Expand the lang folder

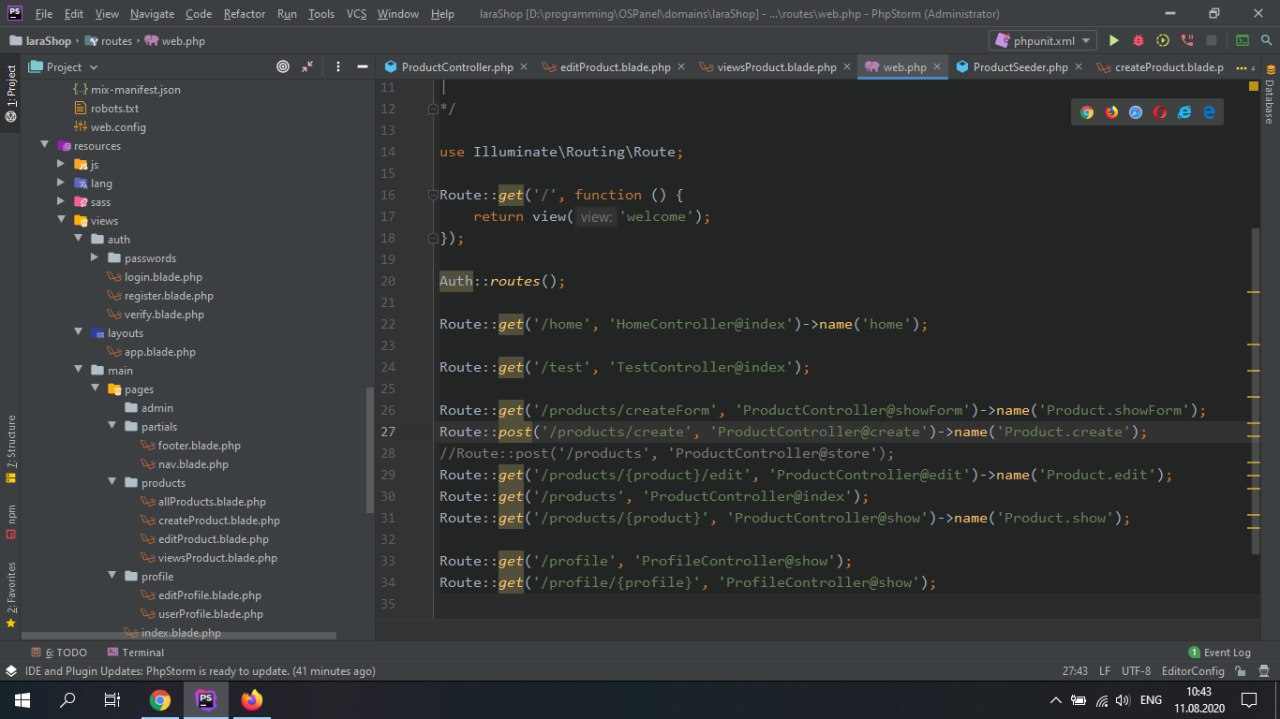(61, 183)
